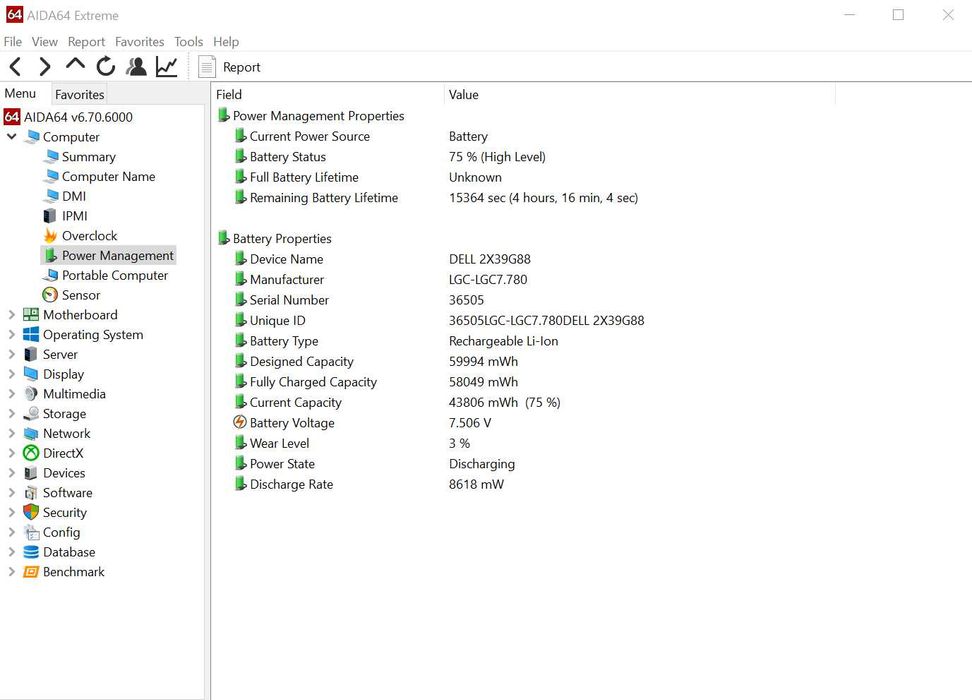972x700 pixels.
Task: Open the Tools menu
Action: point(188,42)
